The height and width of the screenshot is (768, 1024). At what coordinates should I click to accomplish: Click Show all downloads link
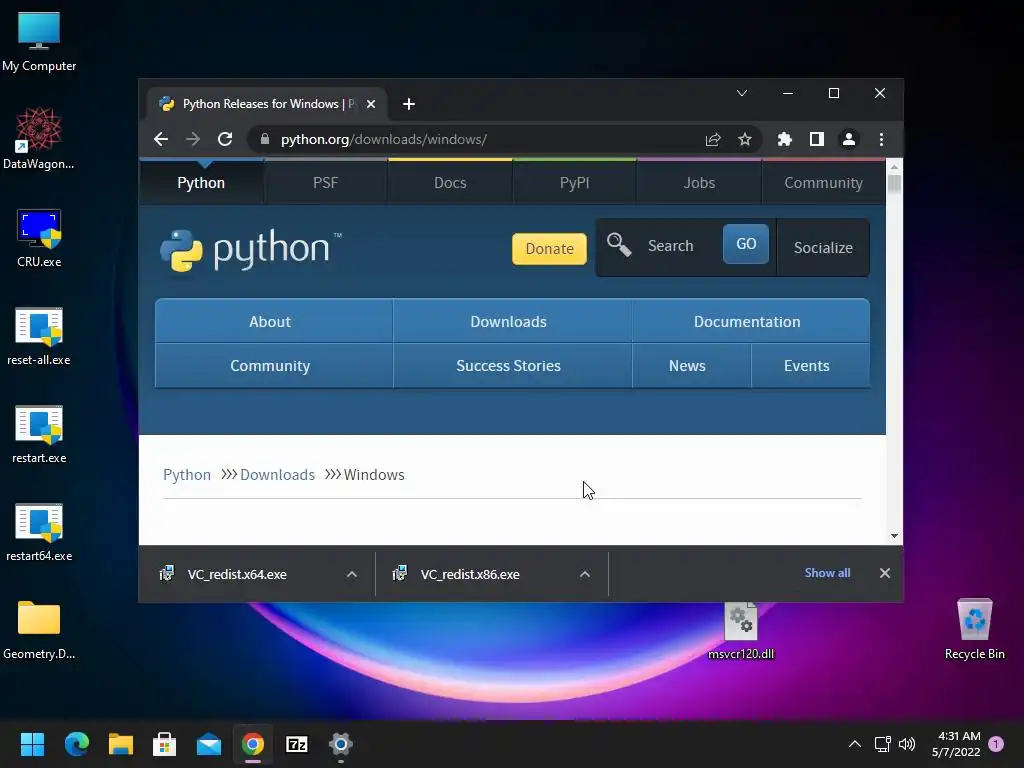[x=827, y=573]
